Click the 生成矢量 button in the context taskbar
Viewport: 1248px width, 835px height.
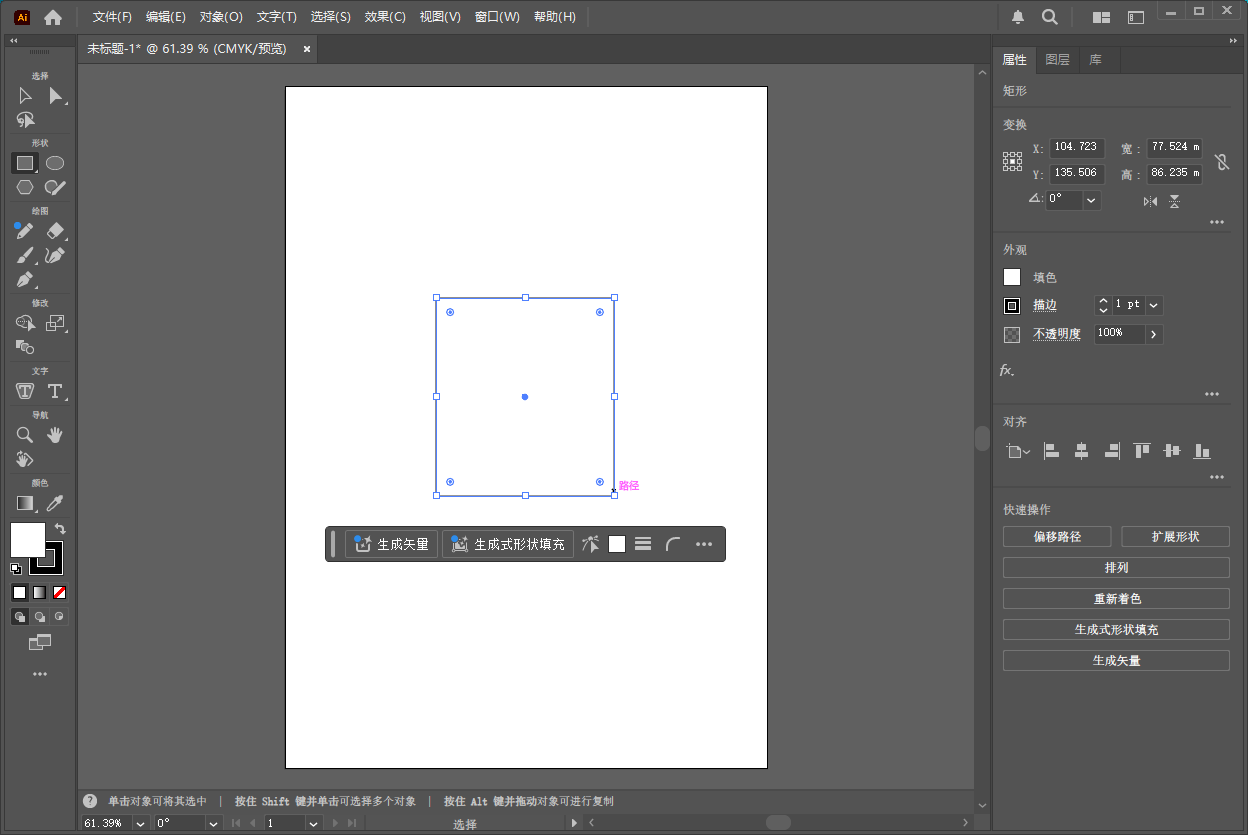point(391,544)
